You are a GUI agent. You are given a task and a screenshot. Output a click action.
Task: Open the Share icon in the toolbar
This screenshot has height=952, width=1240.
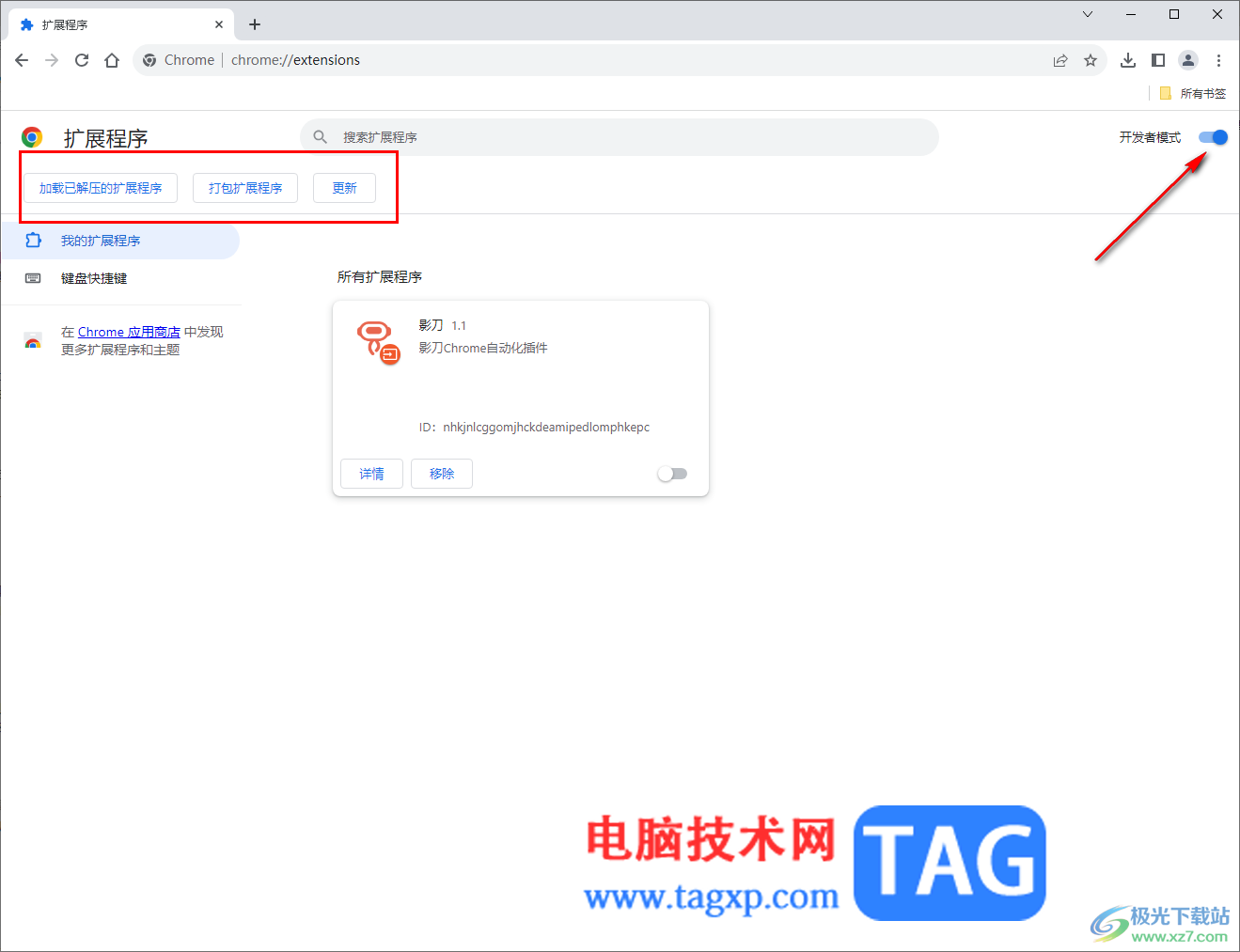pos(1059,59)
